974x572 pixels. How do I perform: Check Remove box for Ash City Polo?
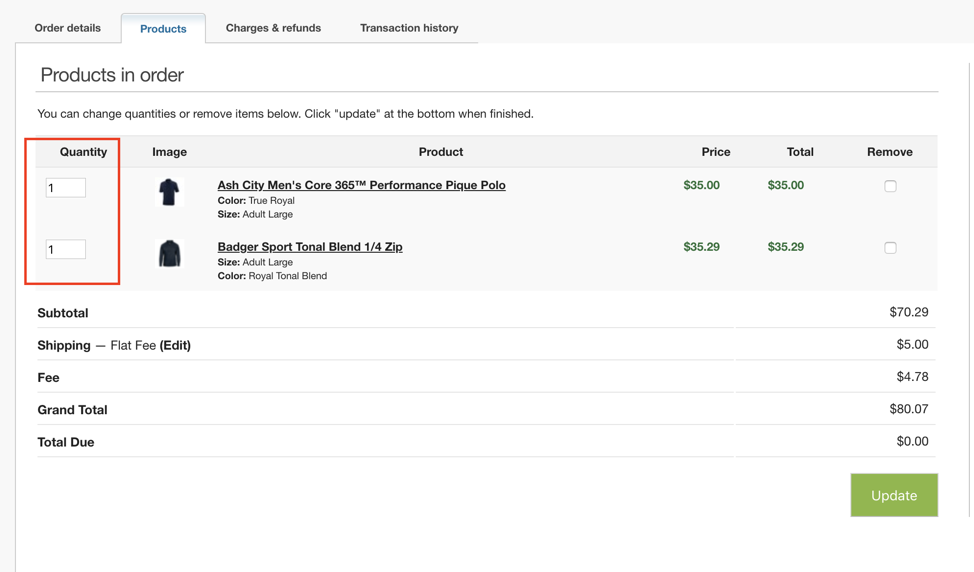[x=890, y=186]
